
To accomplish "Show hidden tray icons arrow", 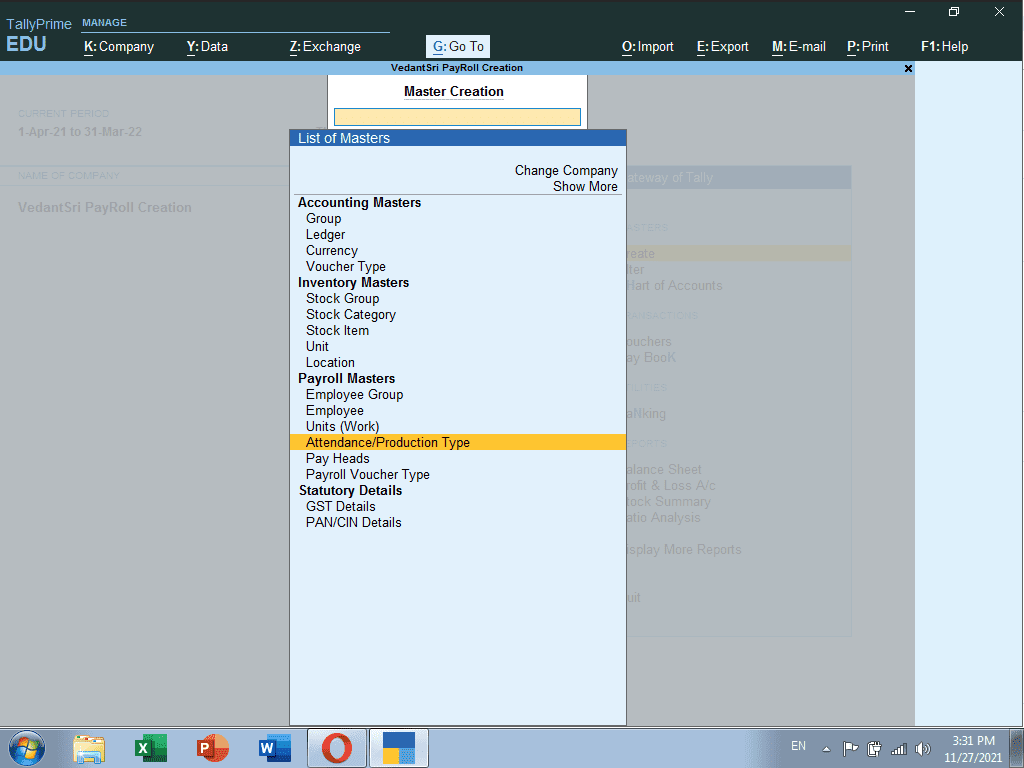I will click(x=826, y=749).
